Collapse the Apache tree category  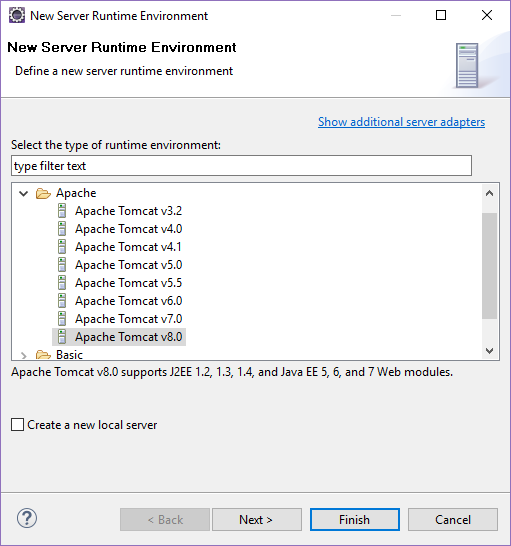(x=24, y=193)
